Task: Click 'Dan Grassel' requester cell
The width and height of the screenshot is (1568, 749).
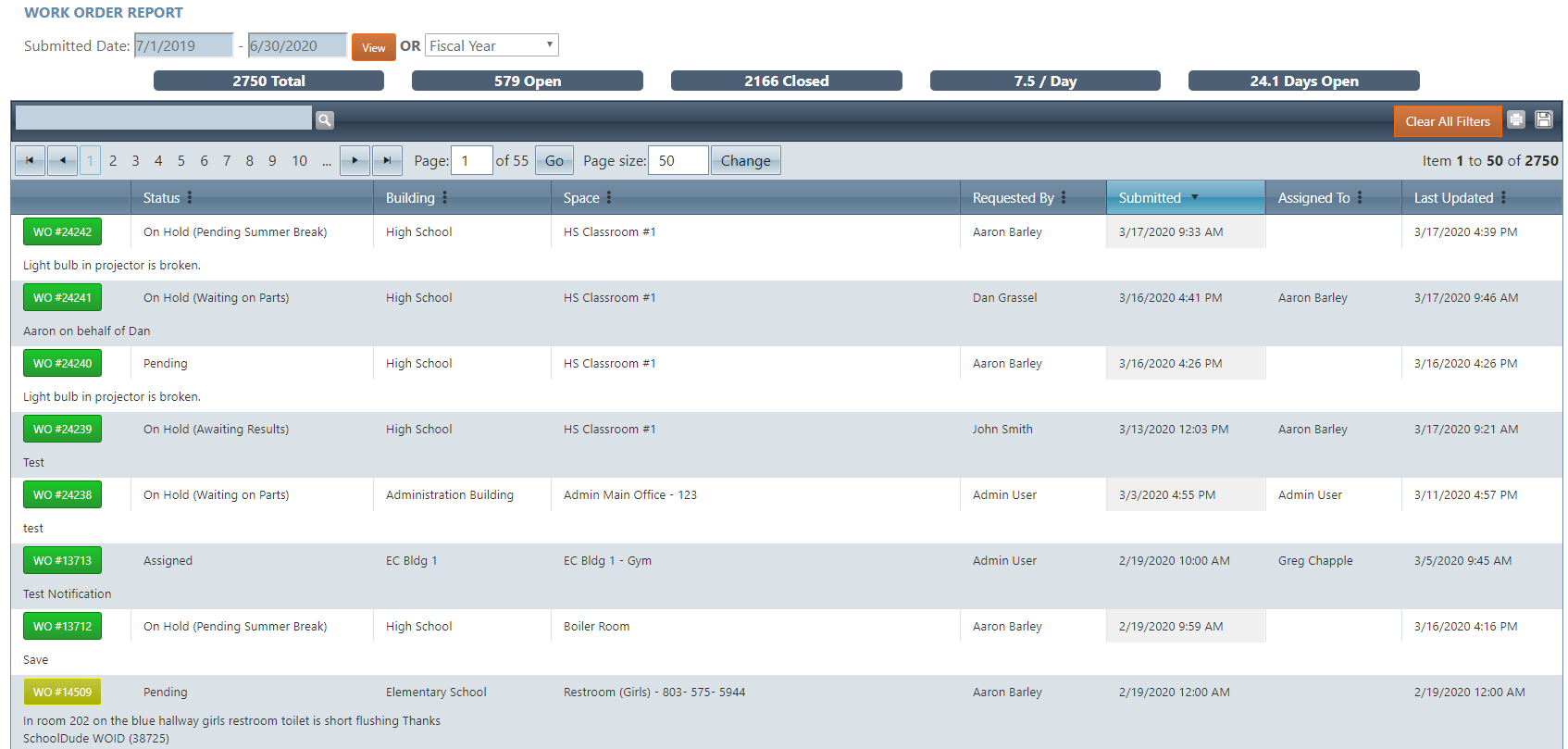Action: [1004, 297]
